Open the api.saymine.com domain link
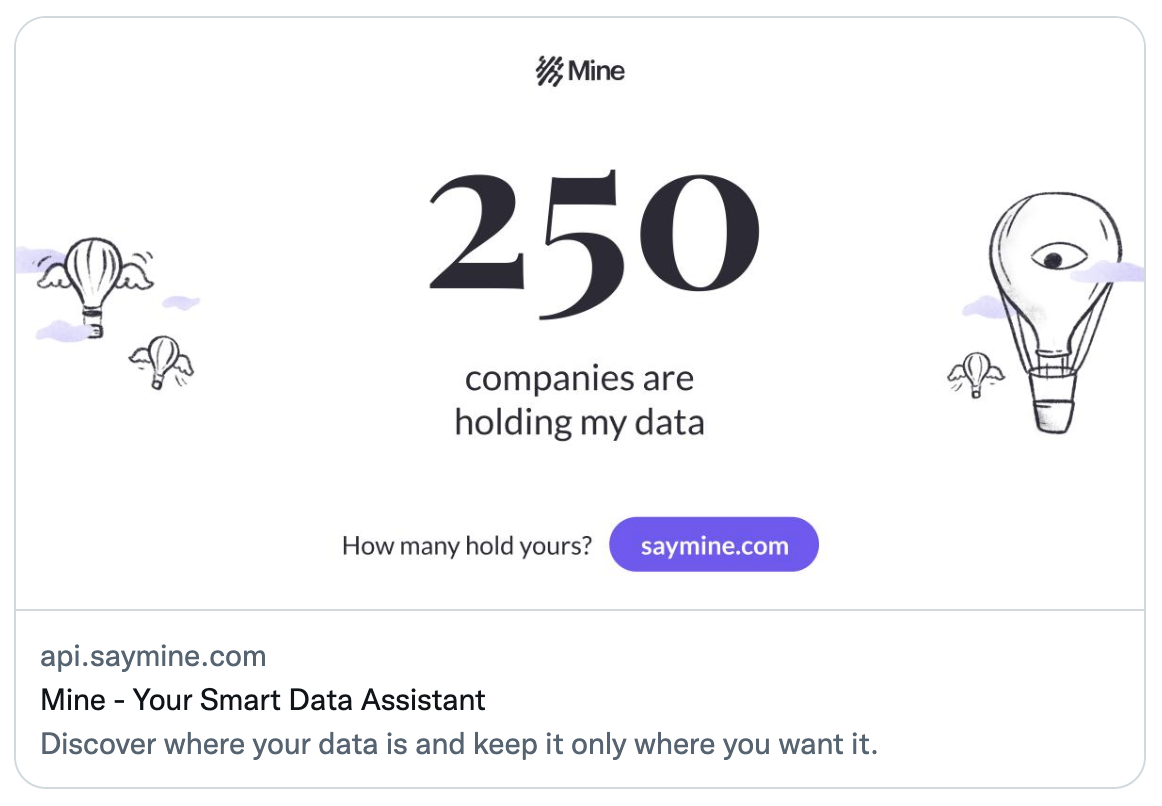Viewport: 1162px width, 806px height. click(x=153, y=656)
